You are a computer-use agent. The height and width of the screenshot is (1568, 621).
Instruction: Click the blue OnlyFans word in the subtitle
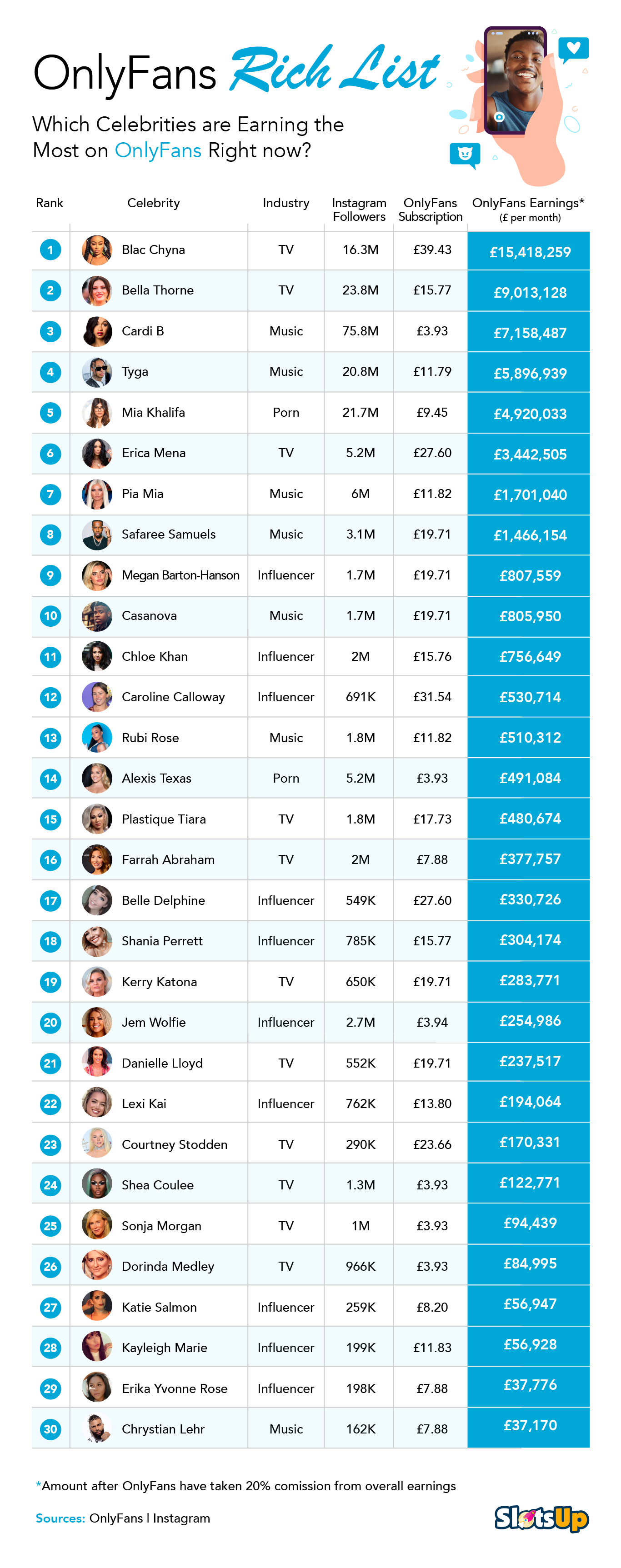158,150
